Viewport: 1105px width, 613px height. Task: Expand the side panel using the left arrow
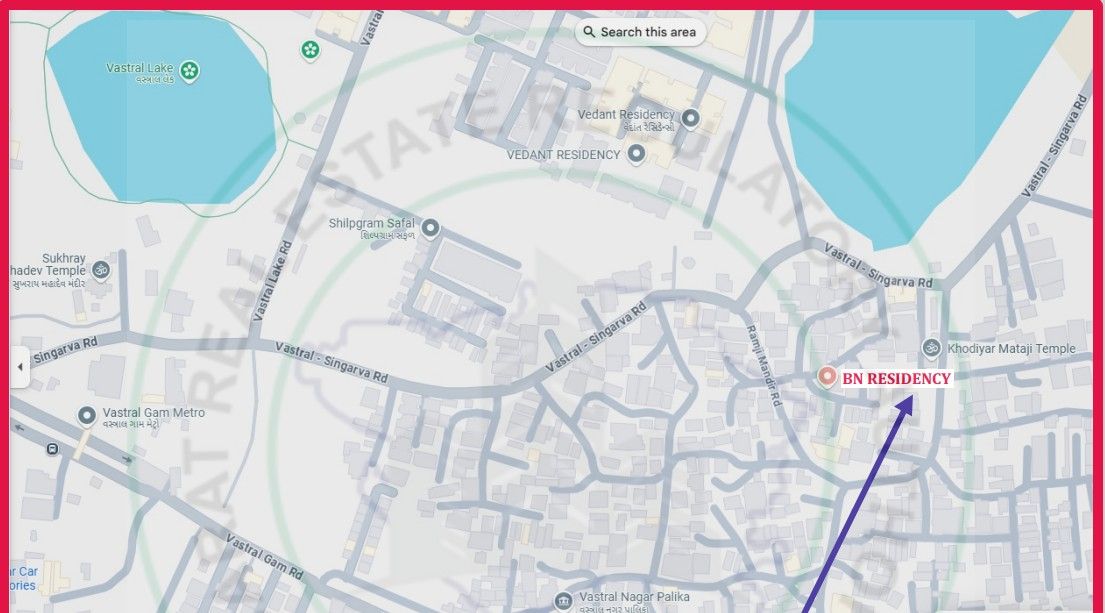[x=19, y=367]
